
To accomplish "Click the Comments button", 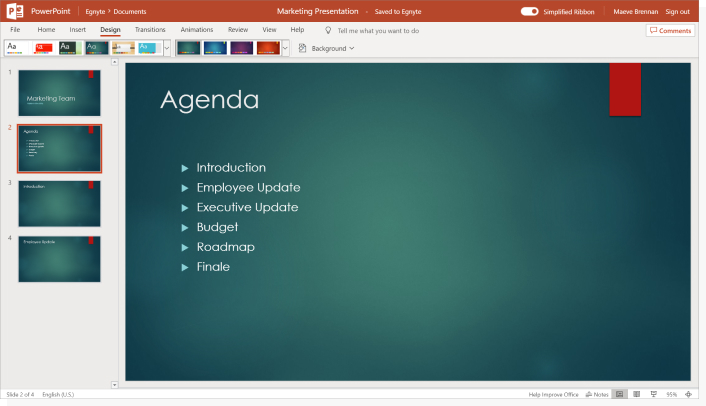I will coord(669,31).
